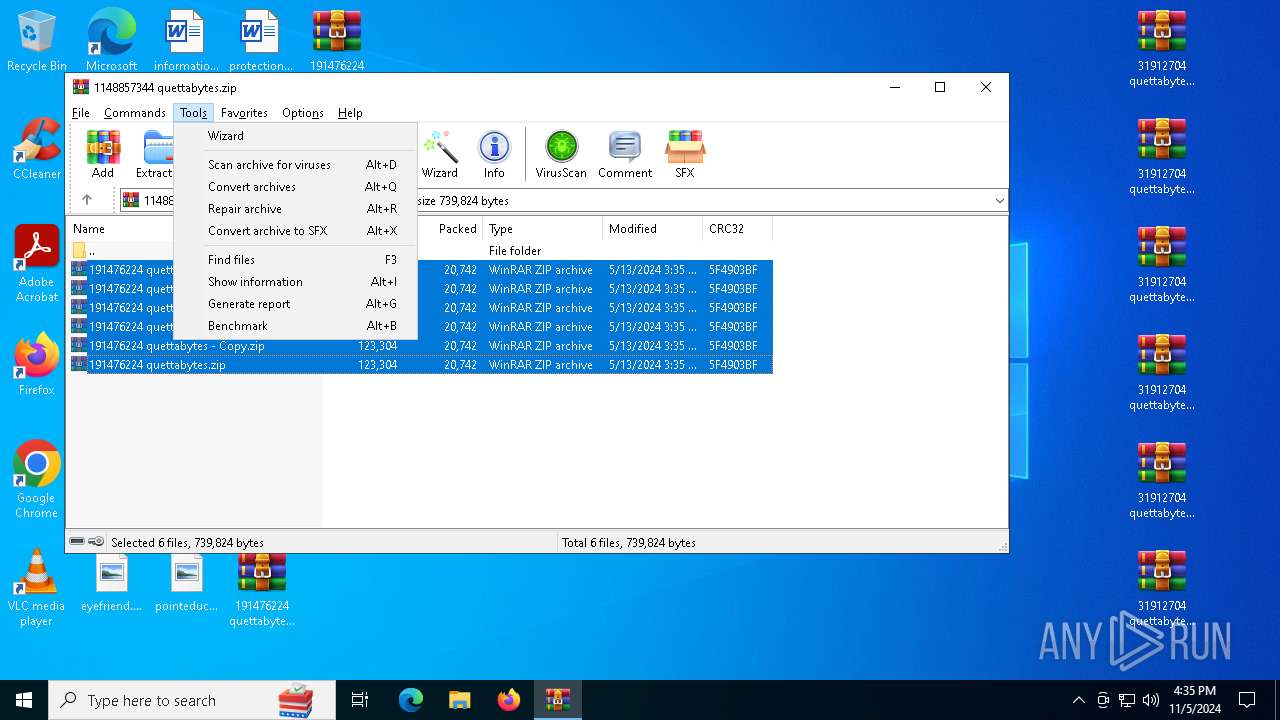Sort by Type column header
1280x720 pixels.
pyautogui.click(x=542, y=229)
